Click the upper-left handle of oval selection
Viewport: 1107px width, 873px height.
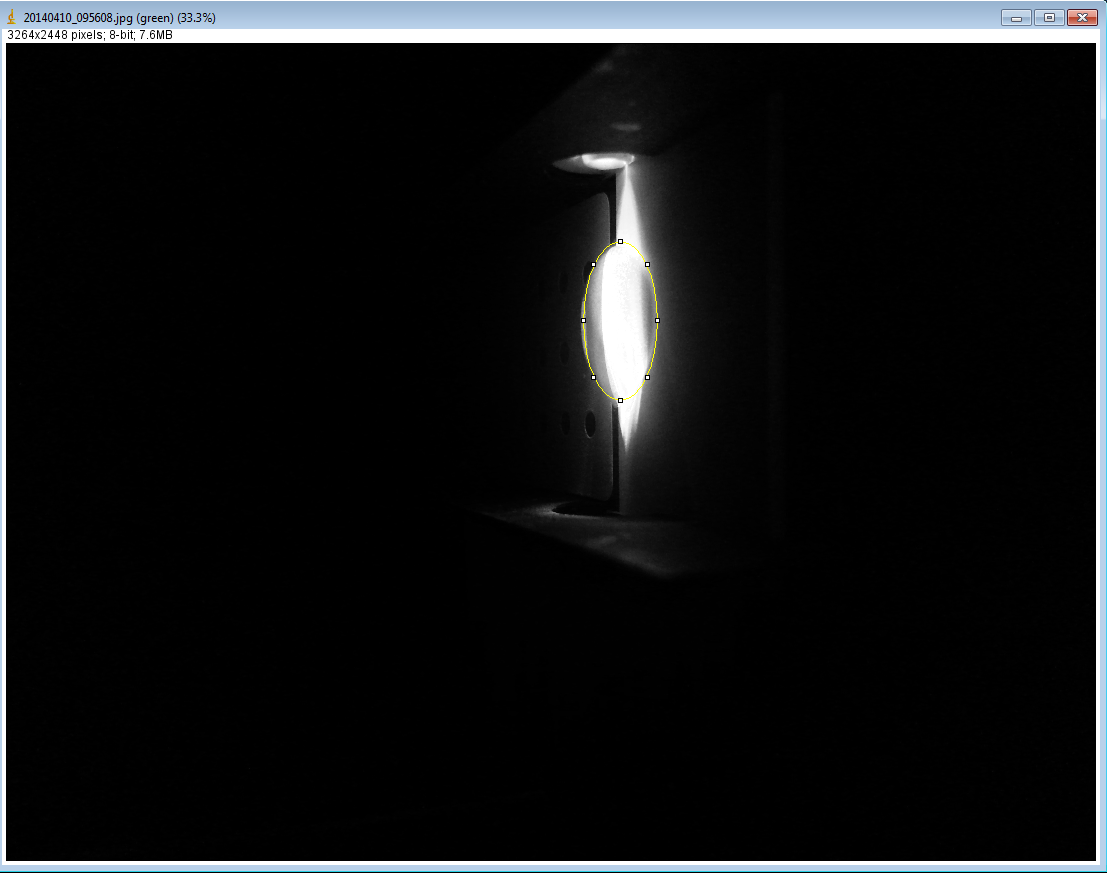point(594,264)
